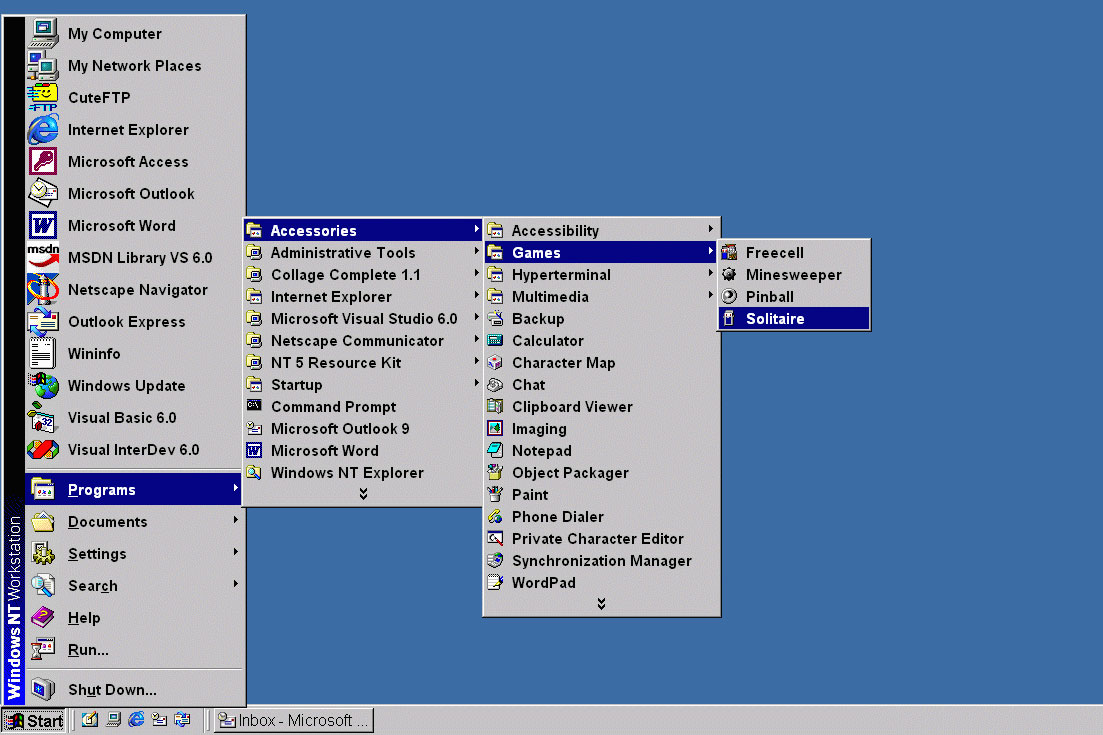Click the Pinball game icon

729,296
